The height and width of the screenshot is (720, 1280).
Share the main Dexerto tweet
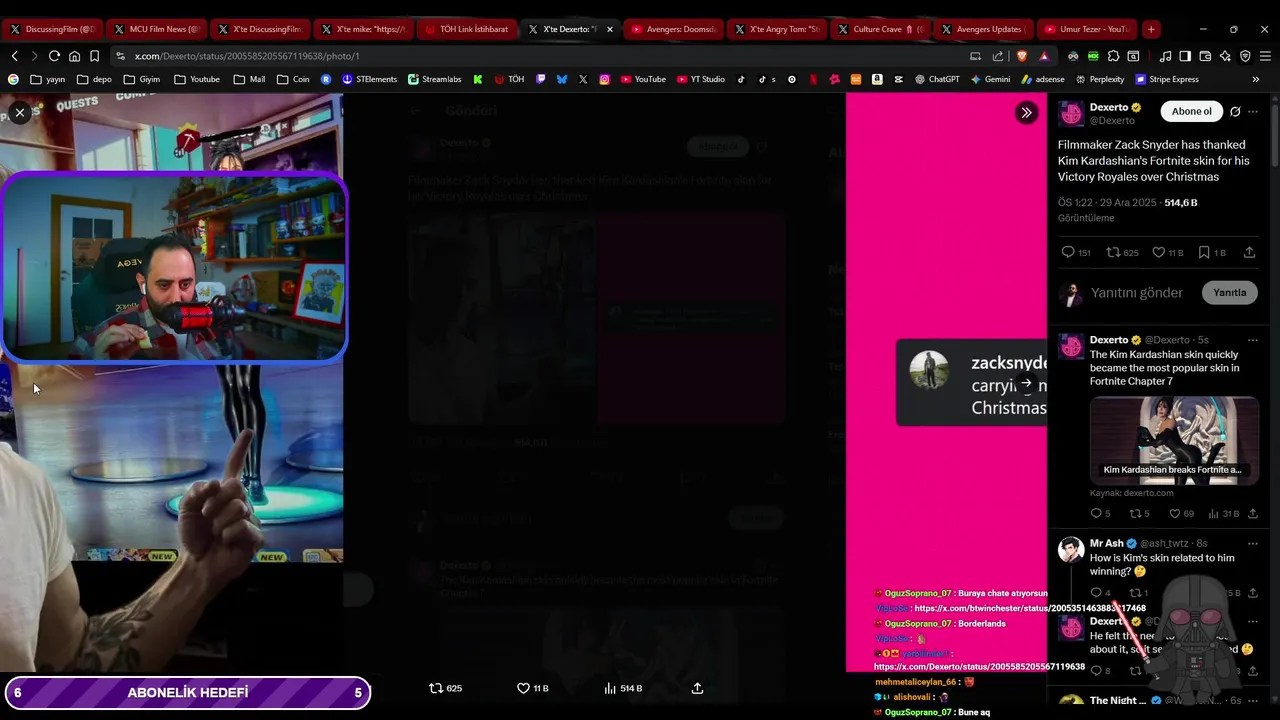coord(1250,253)
